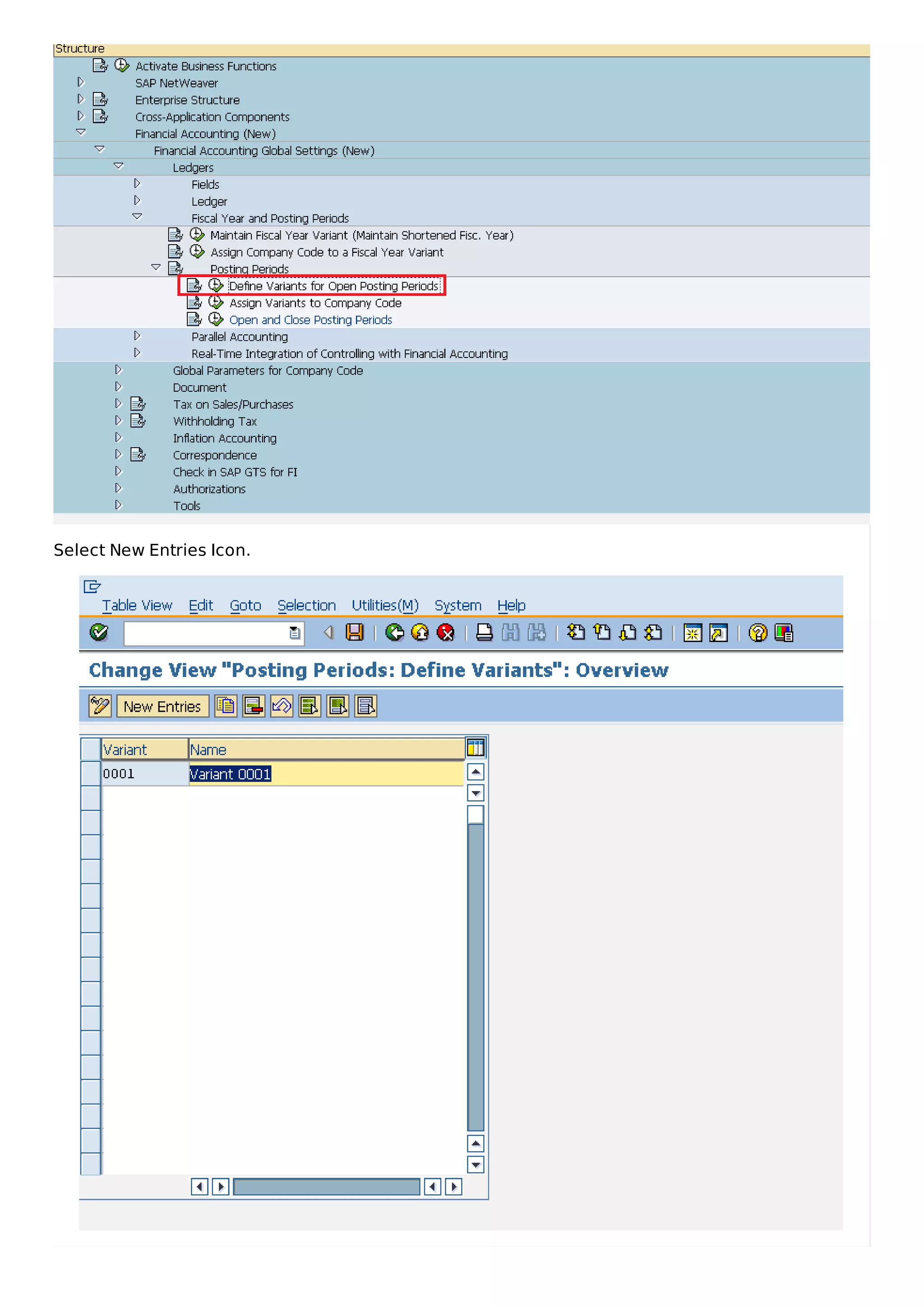This screenshot has width=924, height=1308.
Task: Click the Save floppy disk icon
Action: [354, 632]
